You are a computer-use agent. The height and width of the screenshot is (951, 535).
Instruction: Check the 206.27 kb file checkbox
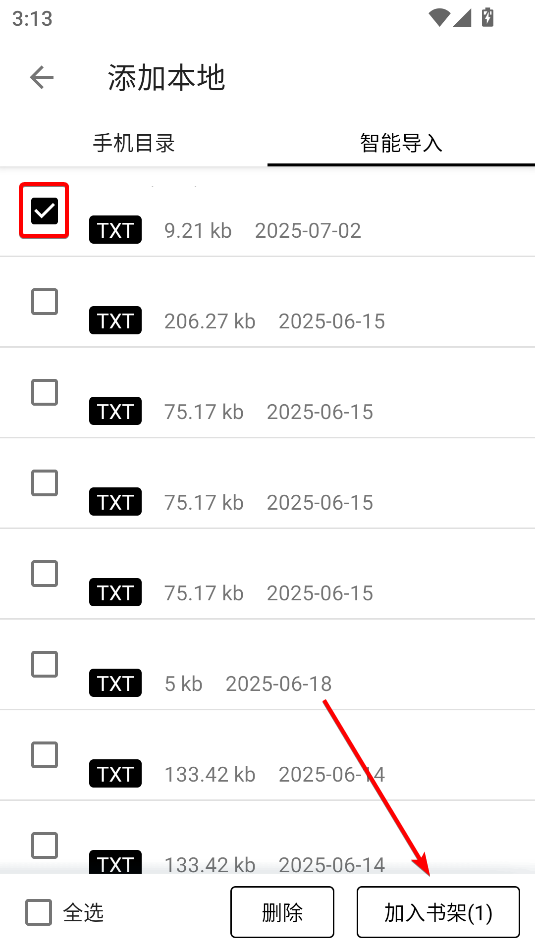click(x=44, y=301)
